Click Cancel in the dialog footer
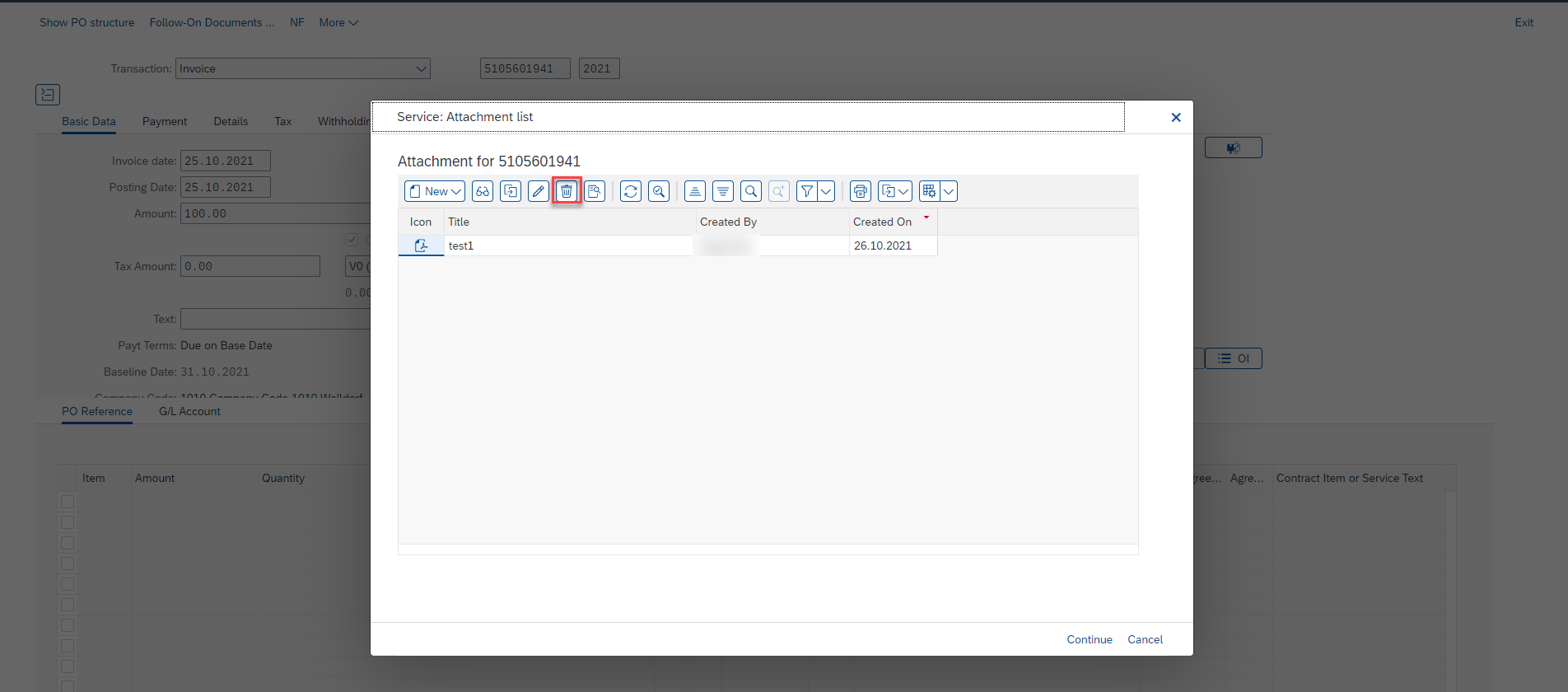The height and width of the screenshot is (692, 1568). tap(1145, 639)
